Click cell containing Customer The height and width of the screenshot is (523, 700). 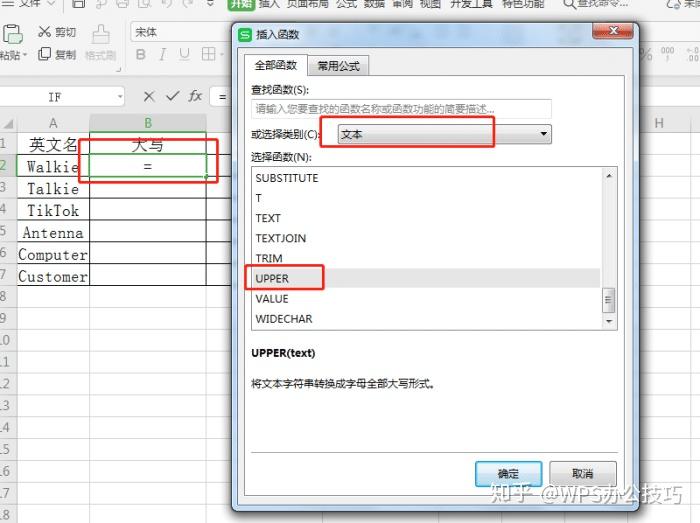(x=53, y=276)
